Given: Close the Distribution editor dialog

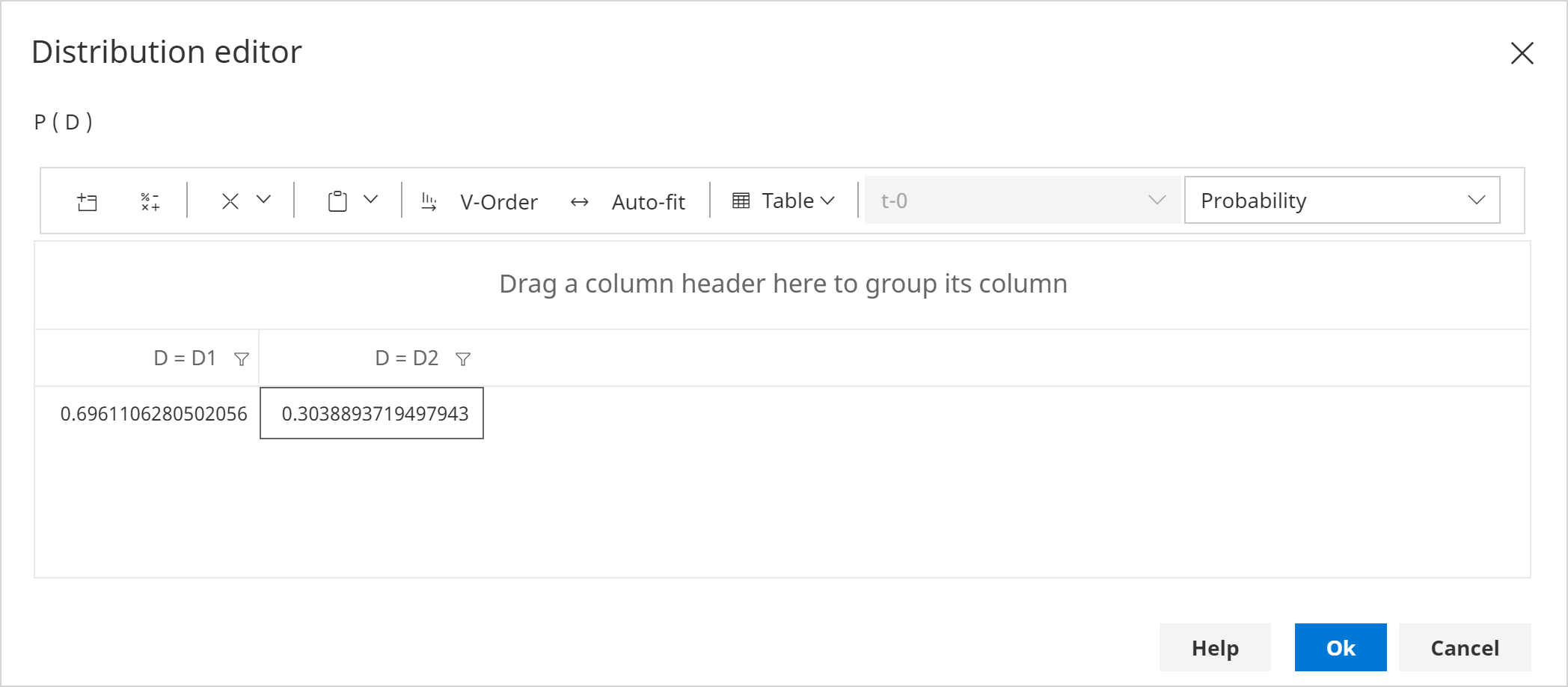Looking at the screenshot, I should point(1522,53).
